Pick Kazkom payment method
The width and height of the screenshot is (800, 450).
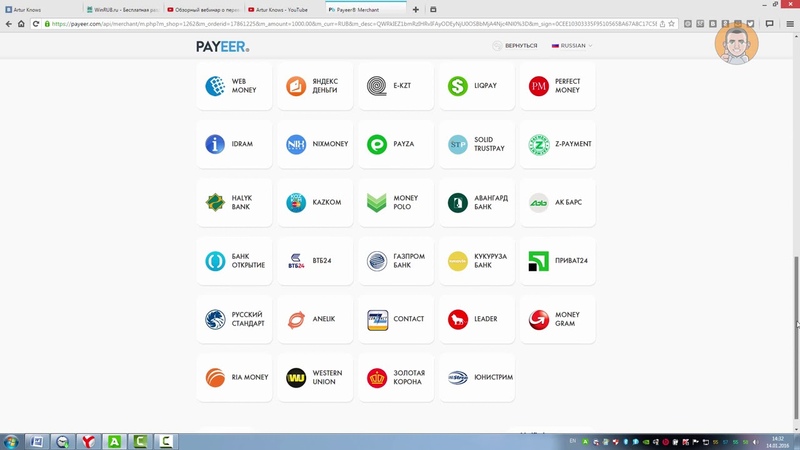(x=315, y=203)
